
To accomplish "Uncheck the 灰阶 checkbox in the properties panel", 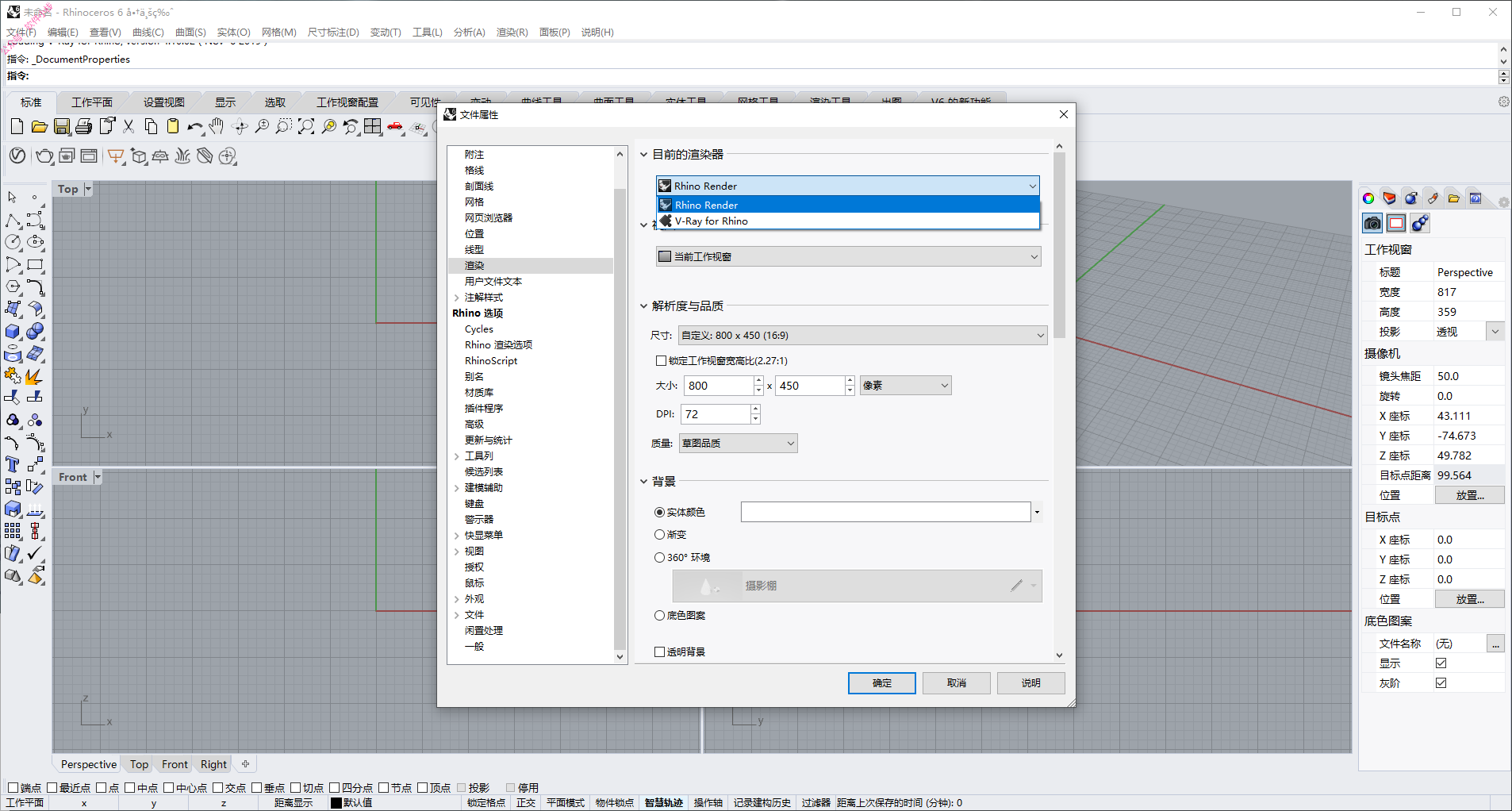I will click(1441, 683).
